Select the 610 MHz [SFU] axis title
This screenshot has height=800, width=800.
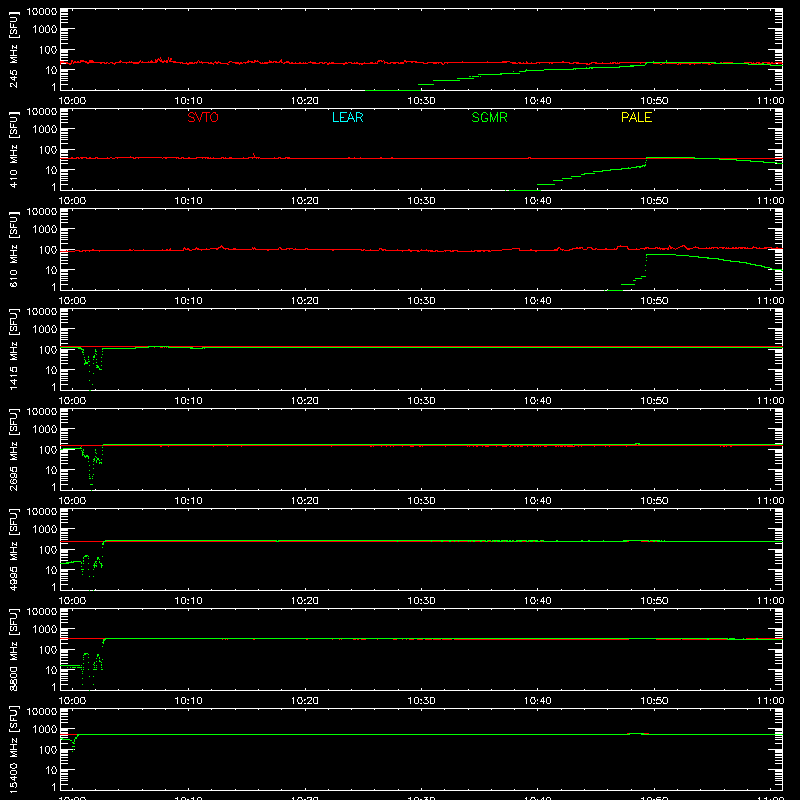13,249
